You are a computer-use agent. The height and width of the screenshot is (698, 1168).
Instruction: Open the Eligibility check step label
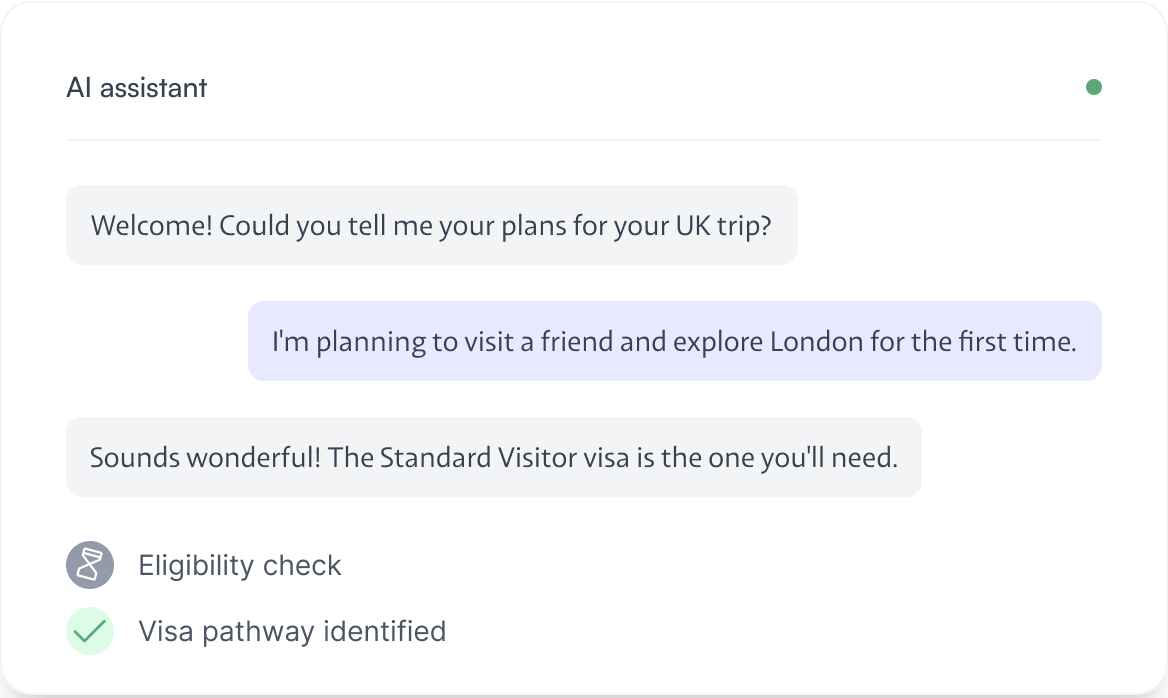pyautogui.click(x=240, y=565)
